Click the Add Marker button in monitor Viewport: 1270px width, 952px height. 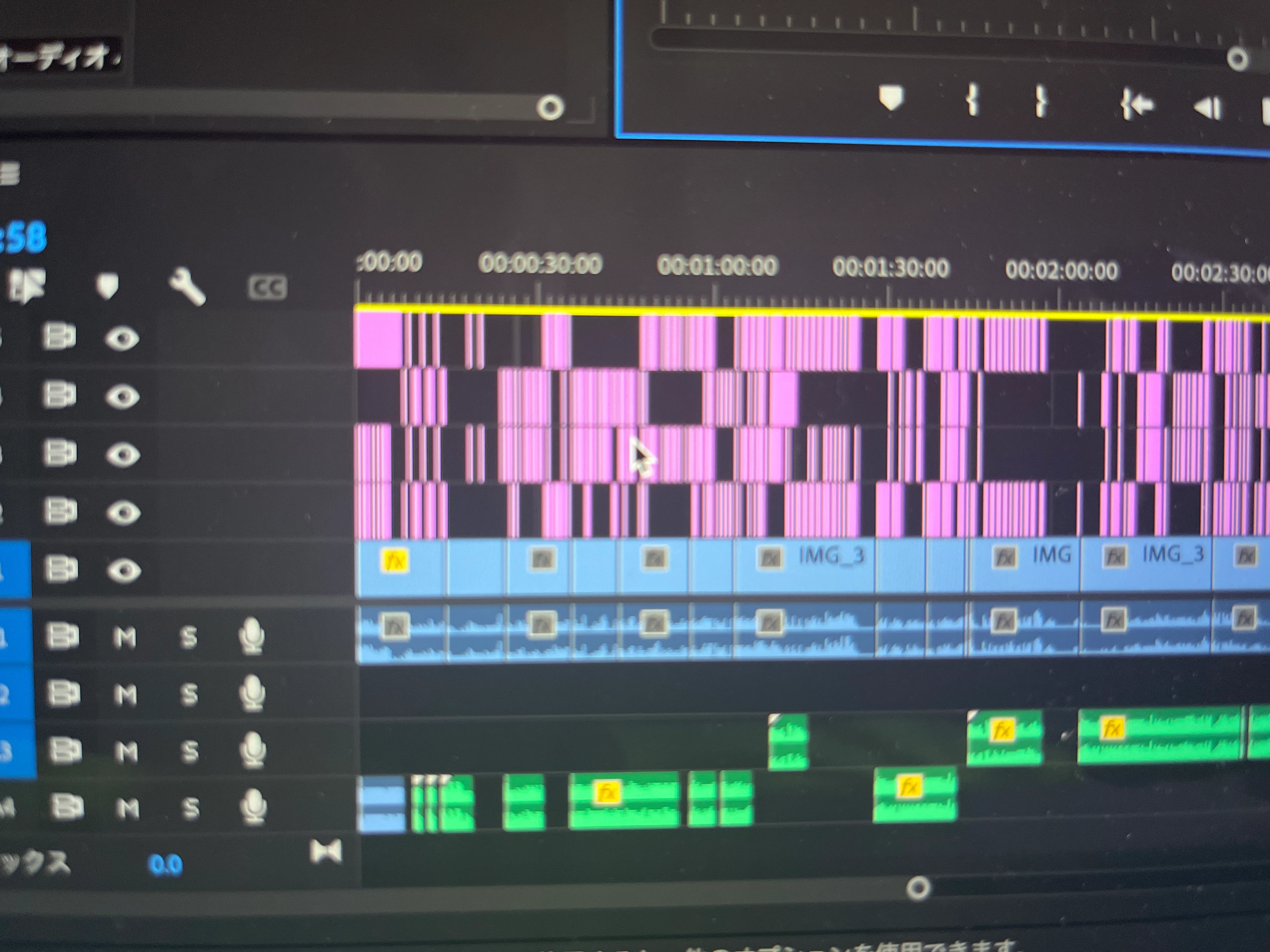tap(890, 98)
